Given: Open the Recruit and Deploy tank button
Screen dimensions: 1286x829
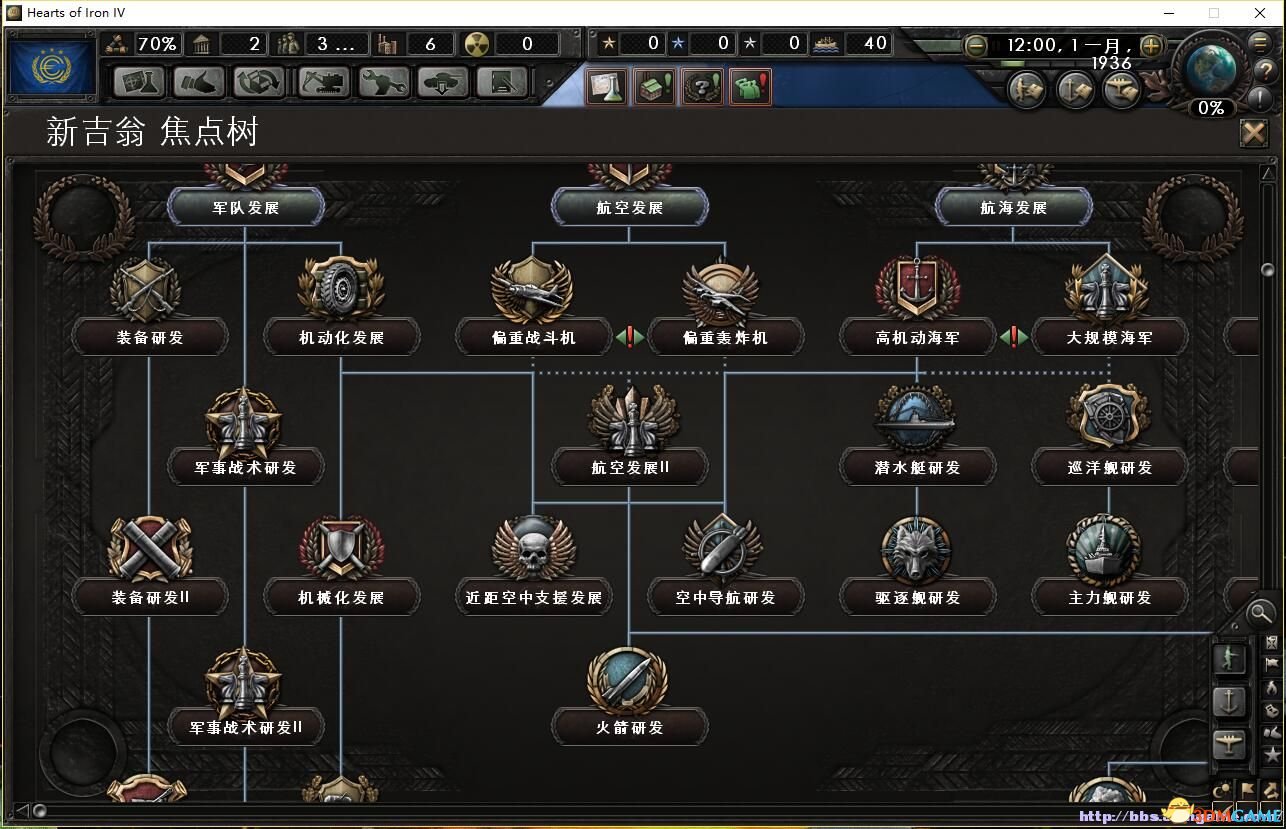Looking at the screenshot, I should coord(444,81).
